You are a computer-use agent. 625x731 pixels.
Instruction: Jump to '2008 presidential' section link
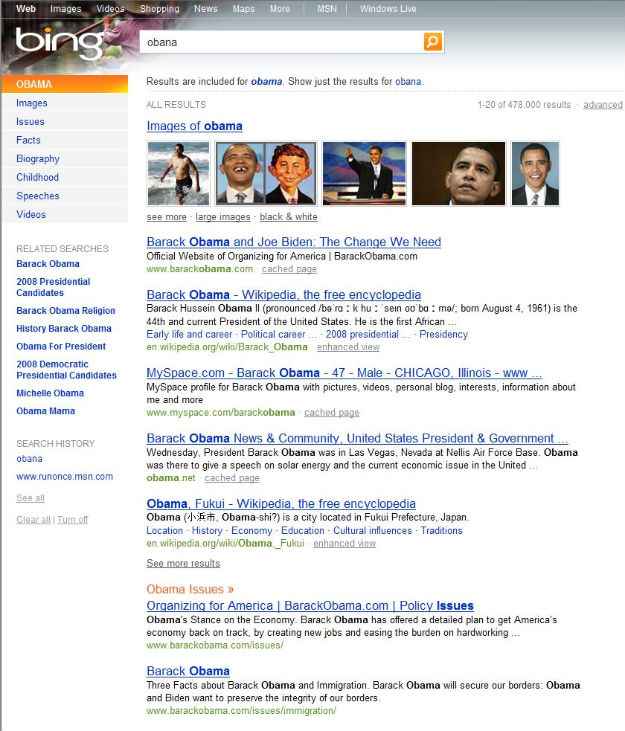tap(362, 334)
